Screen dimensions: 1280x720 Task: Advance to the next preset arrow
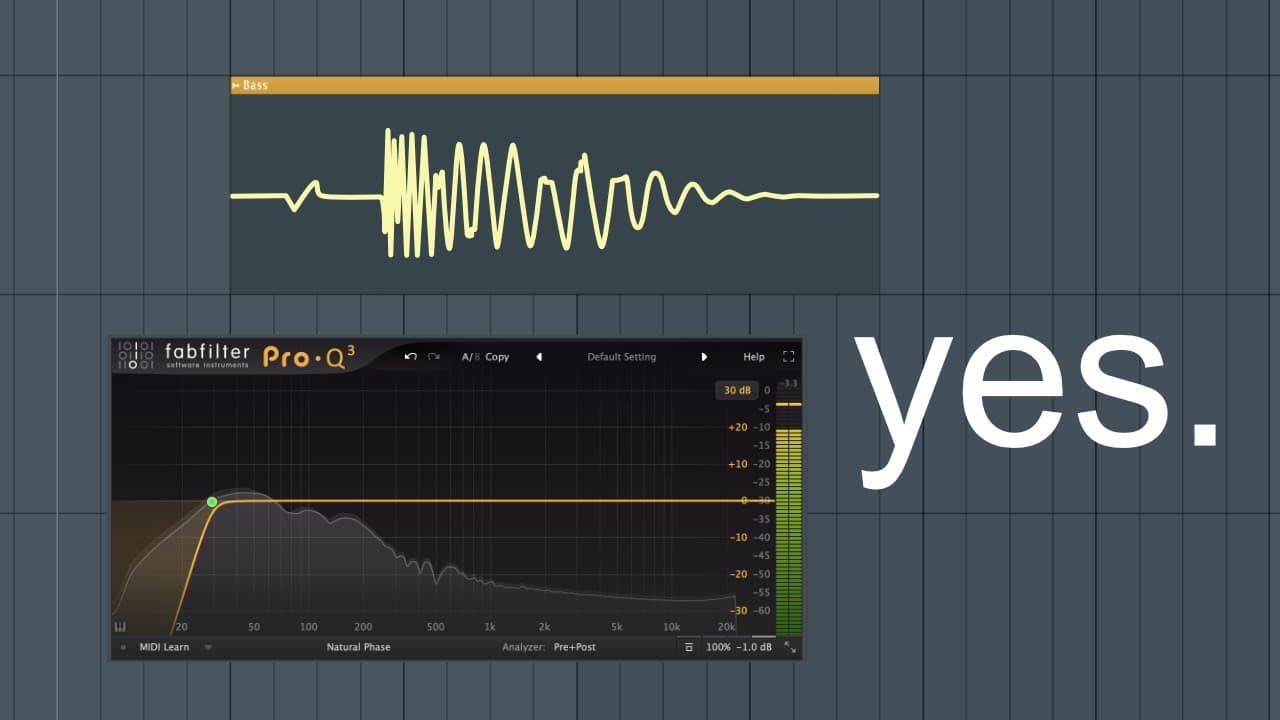704,357
